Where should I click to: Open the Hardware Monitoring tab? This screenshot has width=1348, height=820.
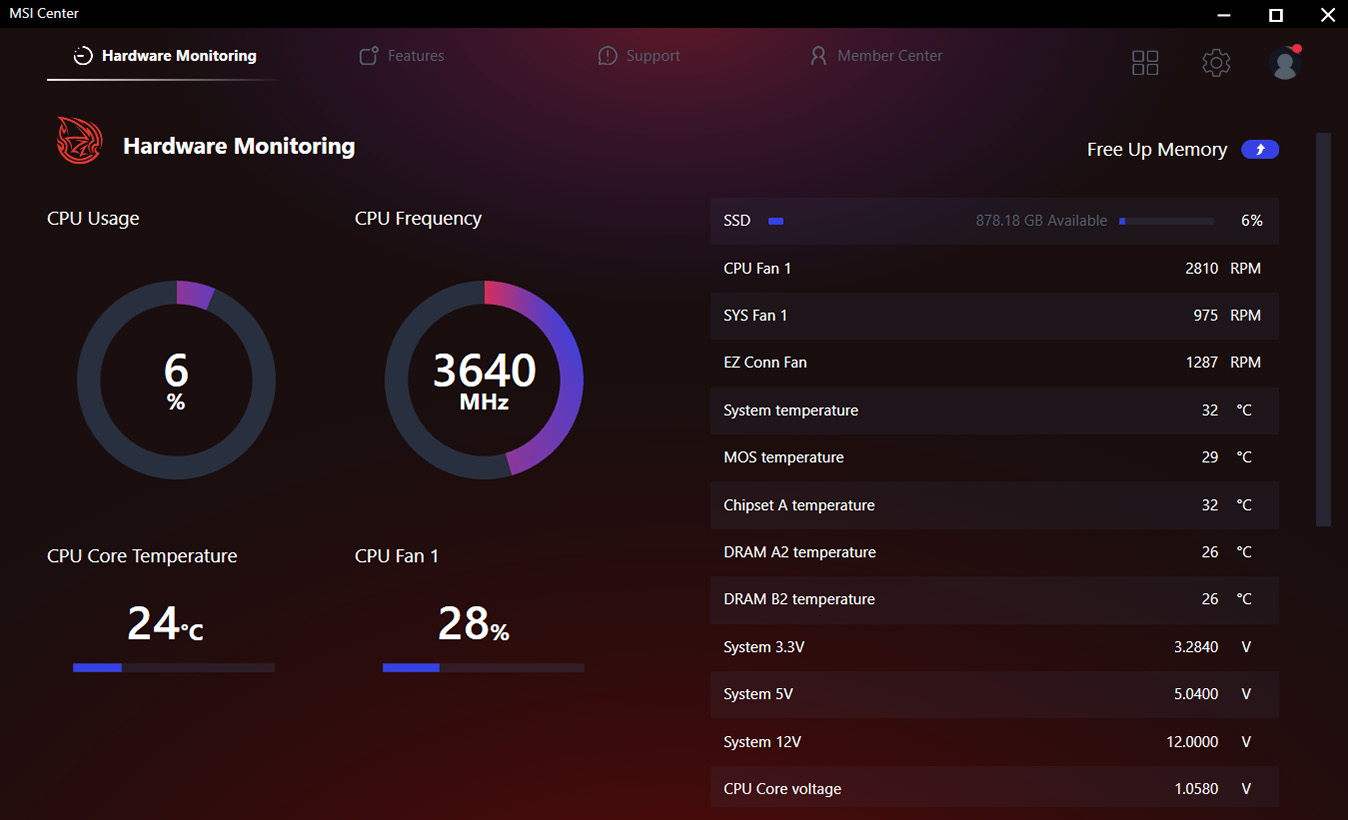pos(164,56)
